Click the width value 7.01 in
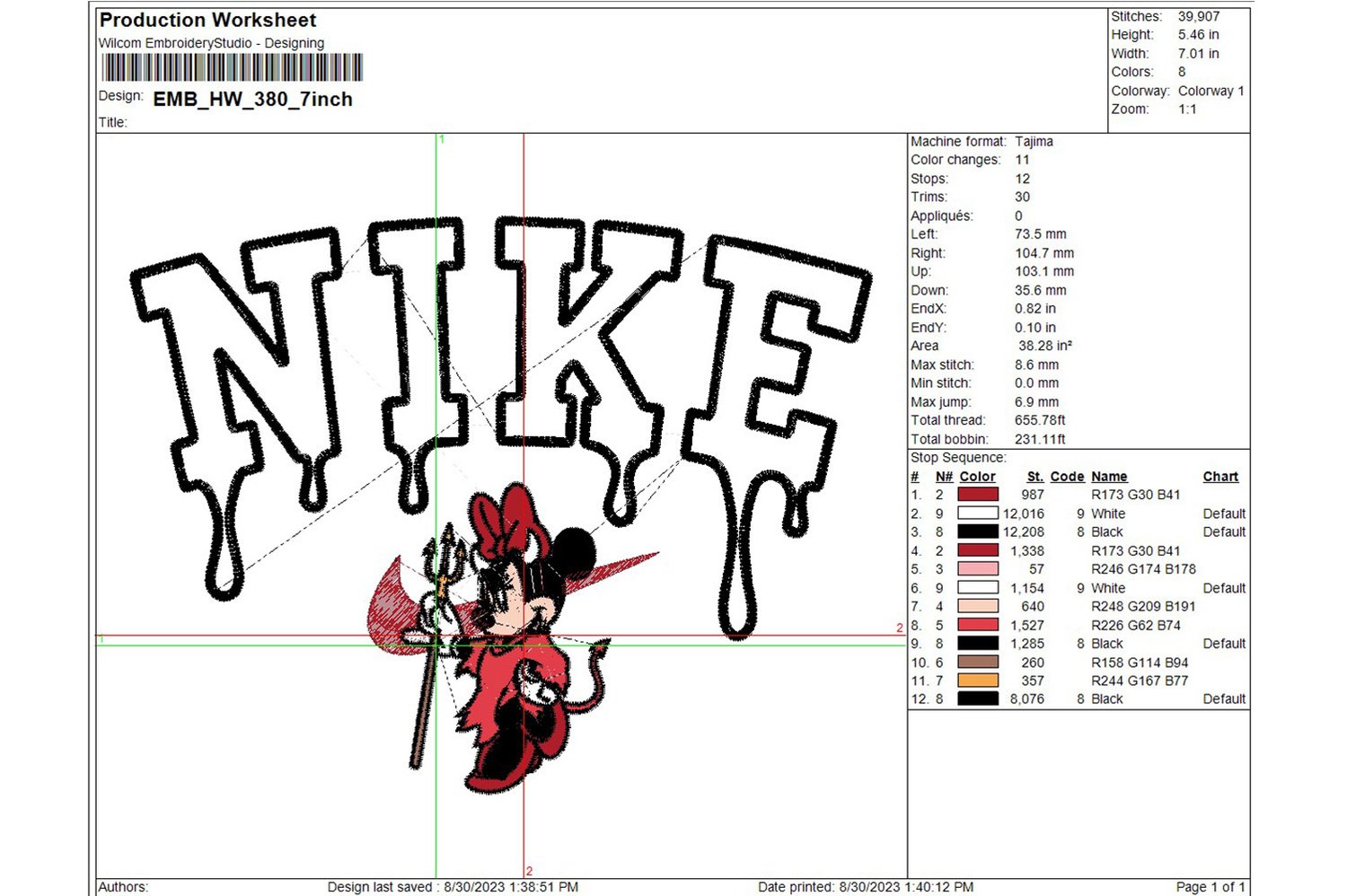The image size is (1347, 896). pos(1199,54)
